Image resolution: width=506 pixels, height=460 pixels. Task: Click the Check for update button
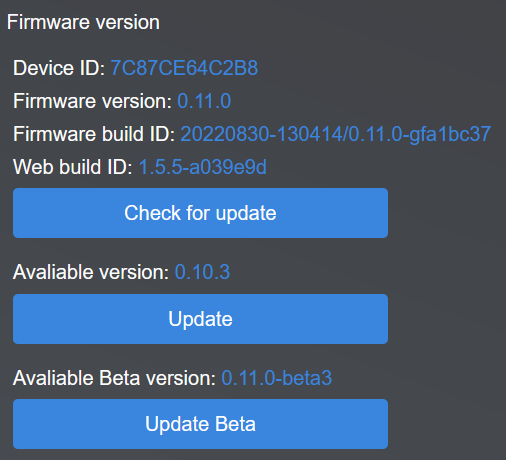point(200,213)
